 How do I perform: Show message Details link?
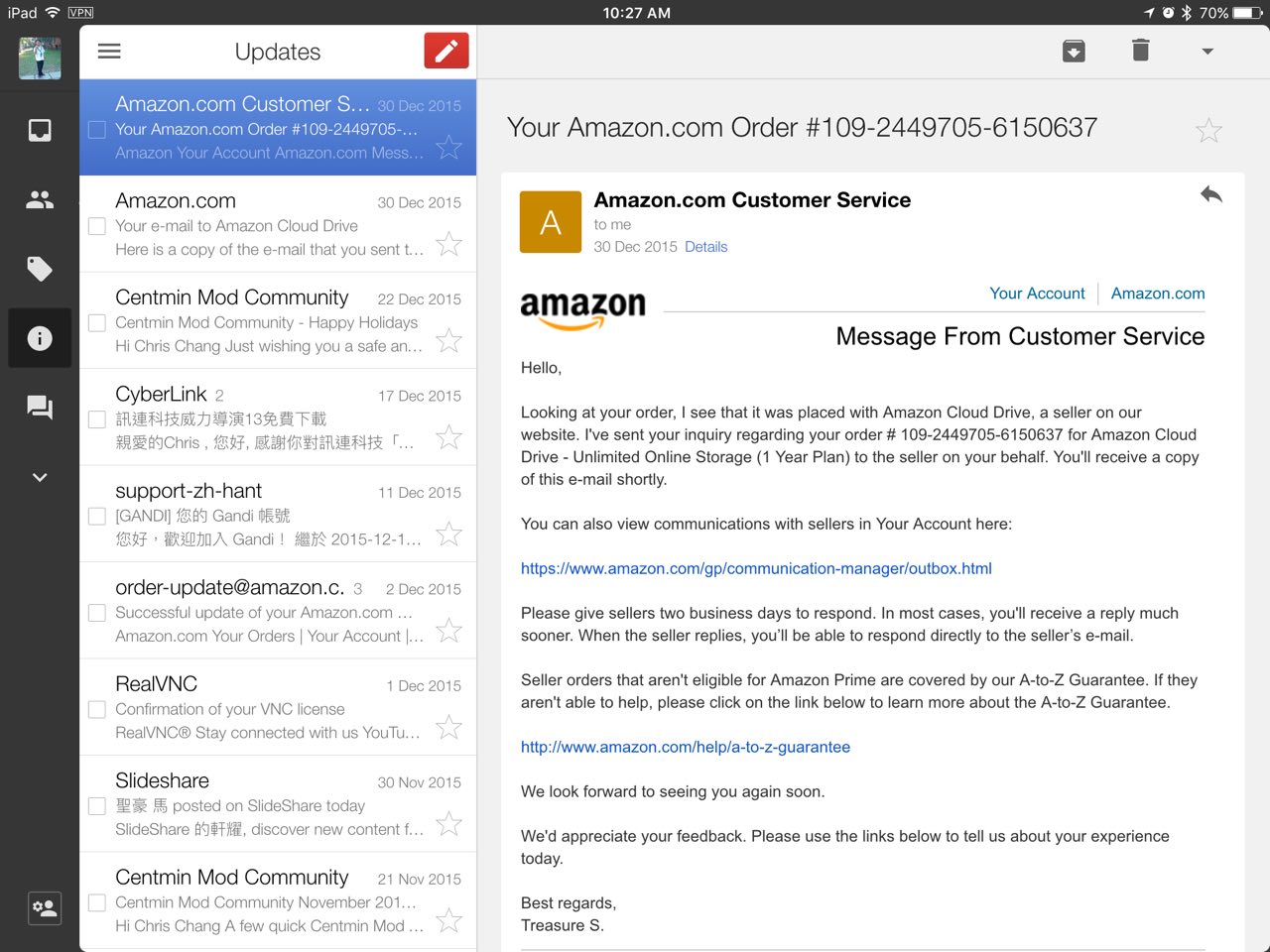(x=705, y=247)
